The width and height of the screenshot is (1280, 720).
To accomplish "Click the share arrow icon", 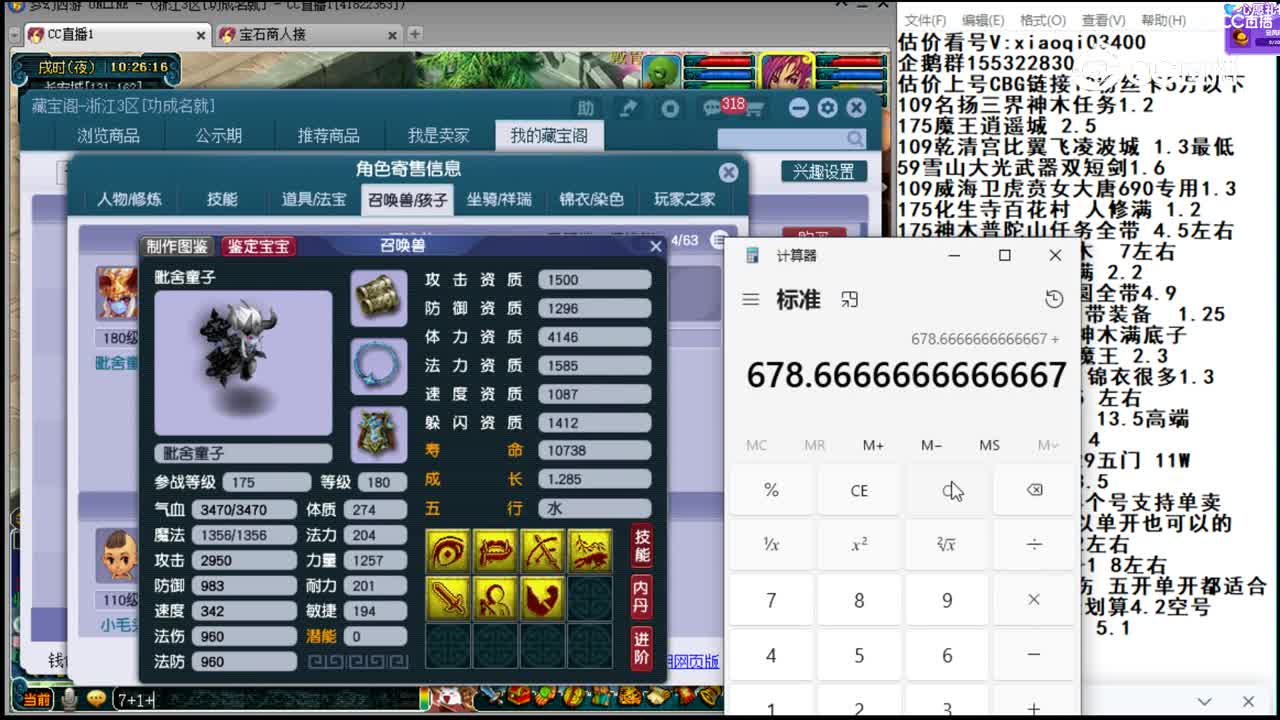I will [x=629, y=108].
